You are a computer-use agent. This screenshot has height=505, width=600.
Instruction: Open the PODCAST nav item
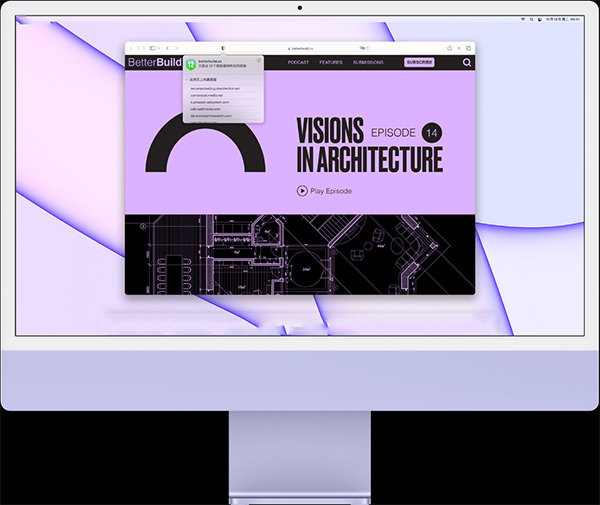coord(298,62)
